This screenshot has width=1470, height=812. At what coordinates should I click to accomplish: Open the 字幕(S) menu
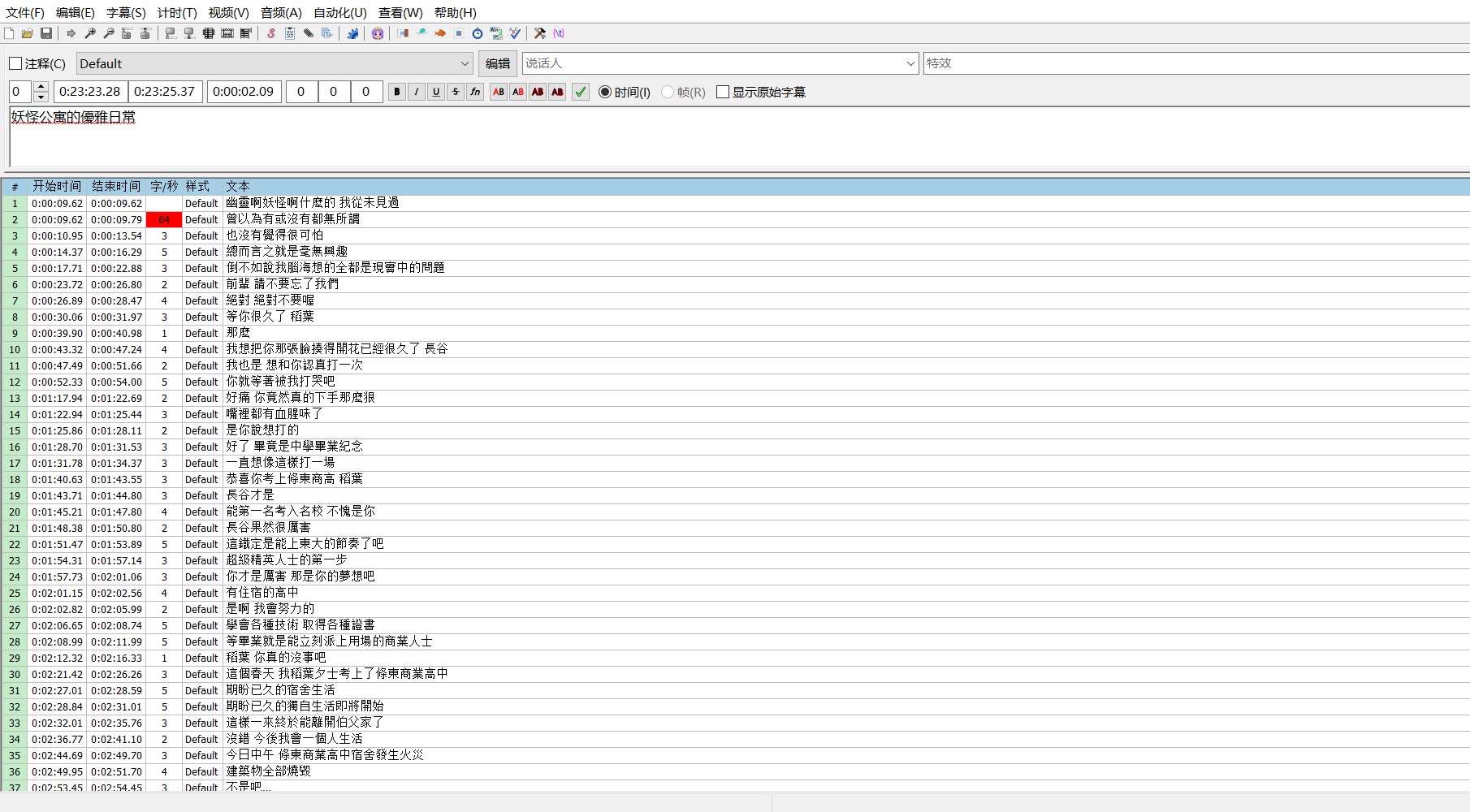126,13
